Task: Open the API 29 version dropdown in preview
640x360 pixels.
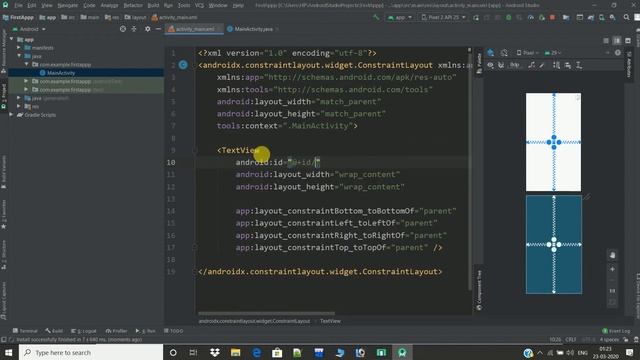Action: (553, 53)
